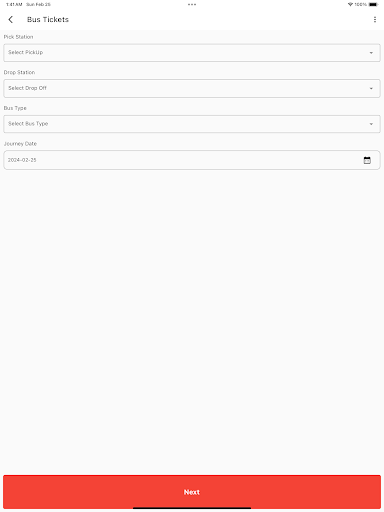Open the calendar icon in Journey Date
Image resolution: width=384 pixels, height=512 pixels.
point(367,160)
